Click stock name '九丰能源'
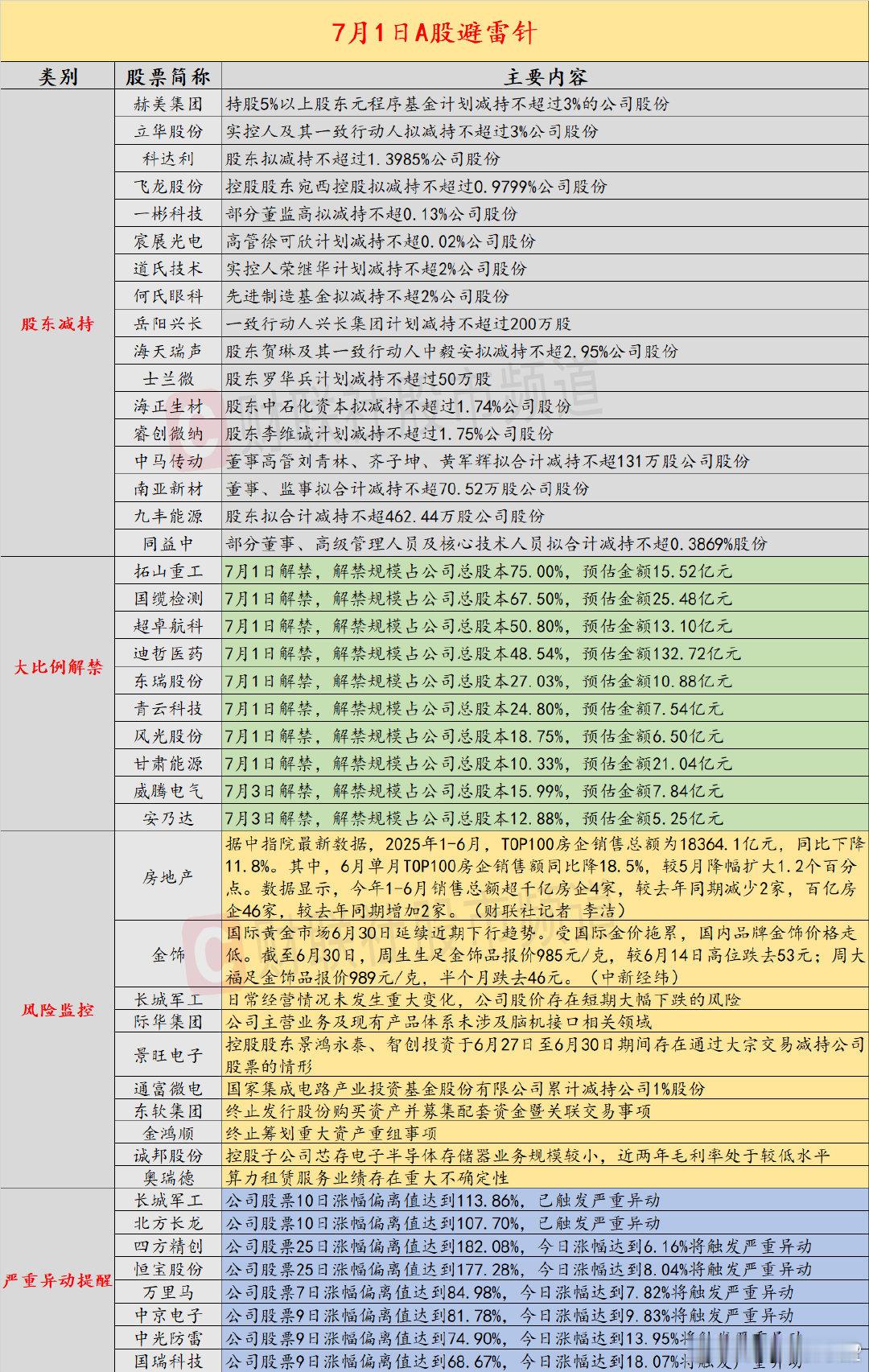This screenshot has height=1372, width=869. pos(168,516)
